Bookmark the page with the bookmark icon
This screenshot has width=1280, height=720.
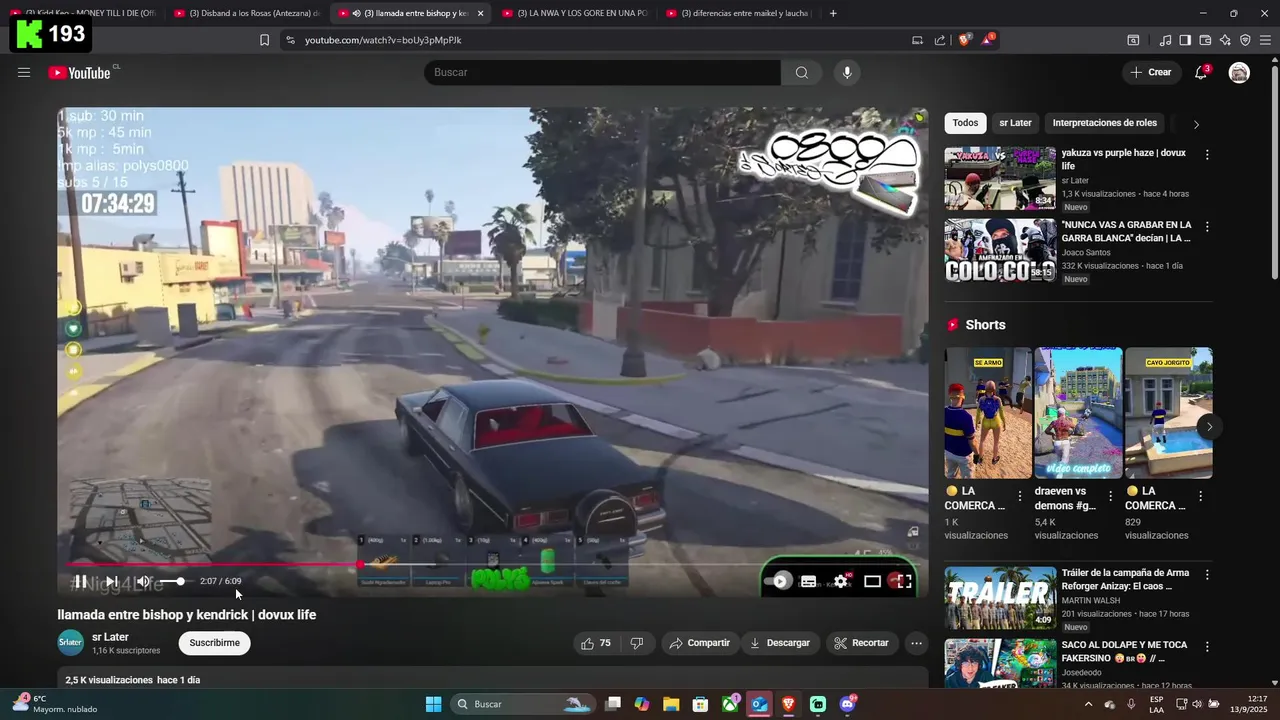[264, 40]
